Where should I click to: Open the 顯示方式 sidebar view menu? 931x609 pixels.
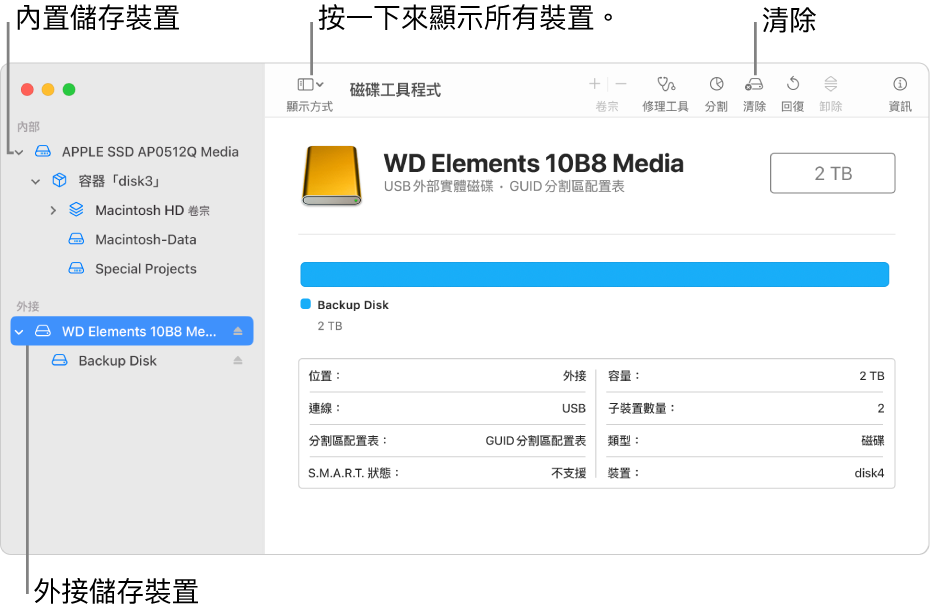tap(310, 85)
